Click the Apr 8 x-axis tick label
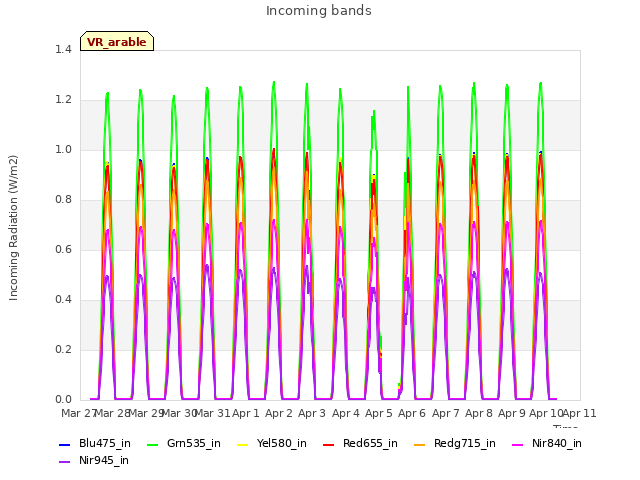The height and width of the screenshot is (480, 640). (479, 413)
